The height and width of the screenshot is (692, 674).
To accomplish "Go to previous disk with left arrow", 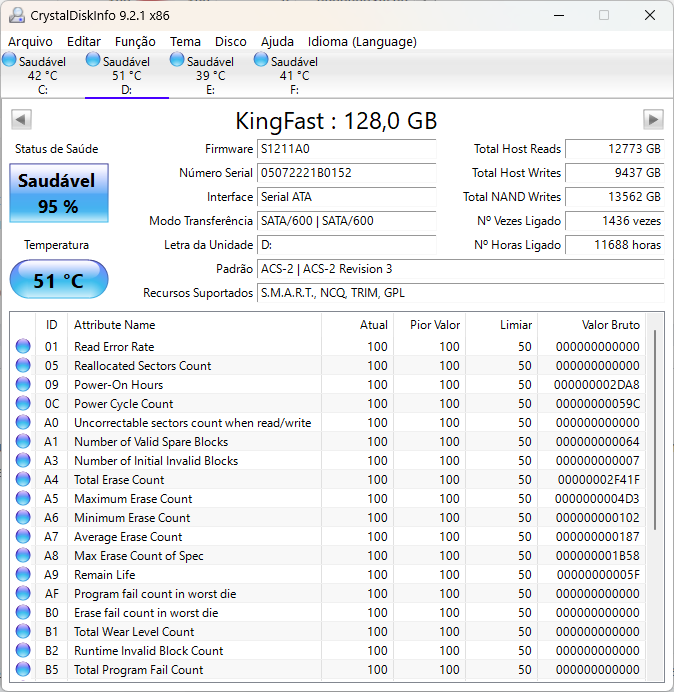I will (21, 120).
